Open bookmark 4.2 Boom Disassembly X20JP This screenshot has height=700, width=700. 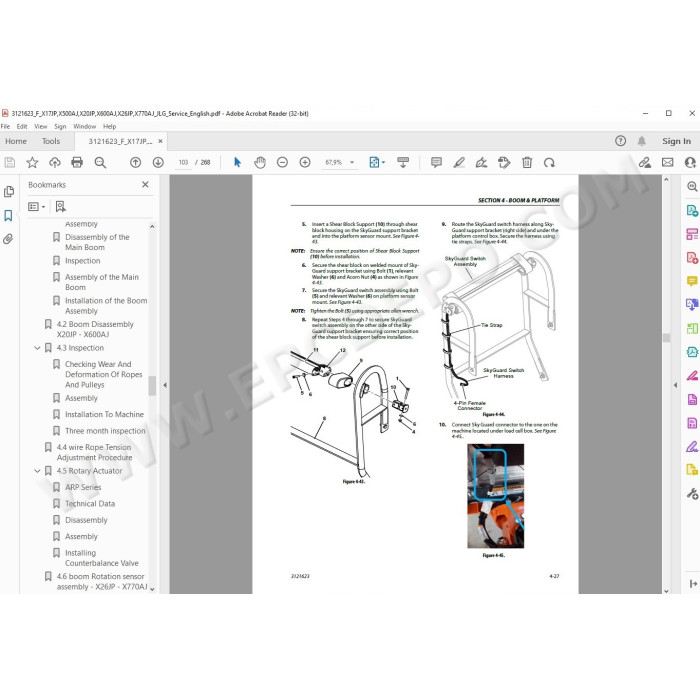(95, 329)
